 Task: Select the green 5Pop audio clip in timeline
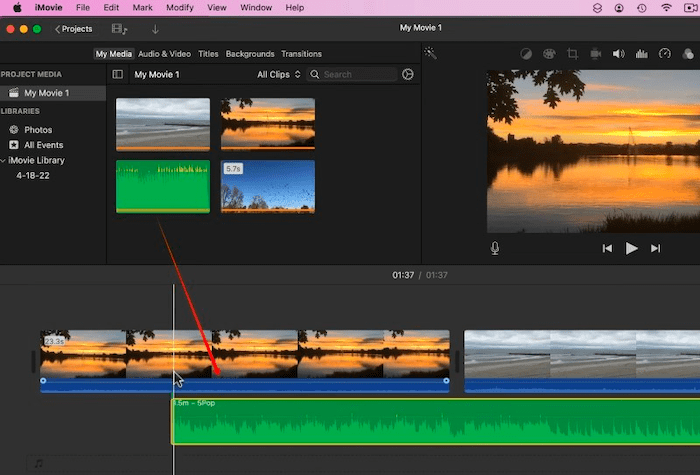click(x=436, y=422)
